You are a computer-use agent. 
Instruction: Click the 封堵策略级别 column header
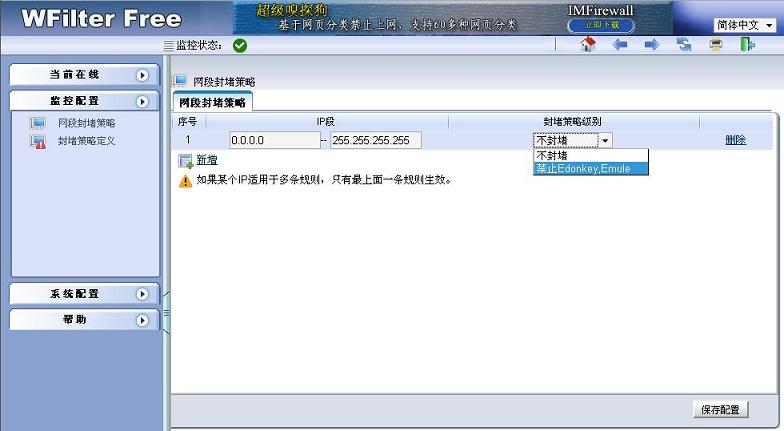(573, 122)
